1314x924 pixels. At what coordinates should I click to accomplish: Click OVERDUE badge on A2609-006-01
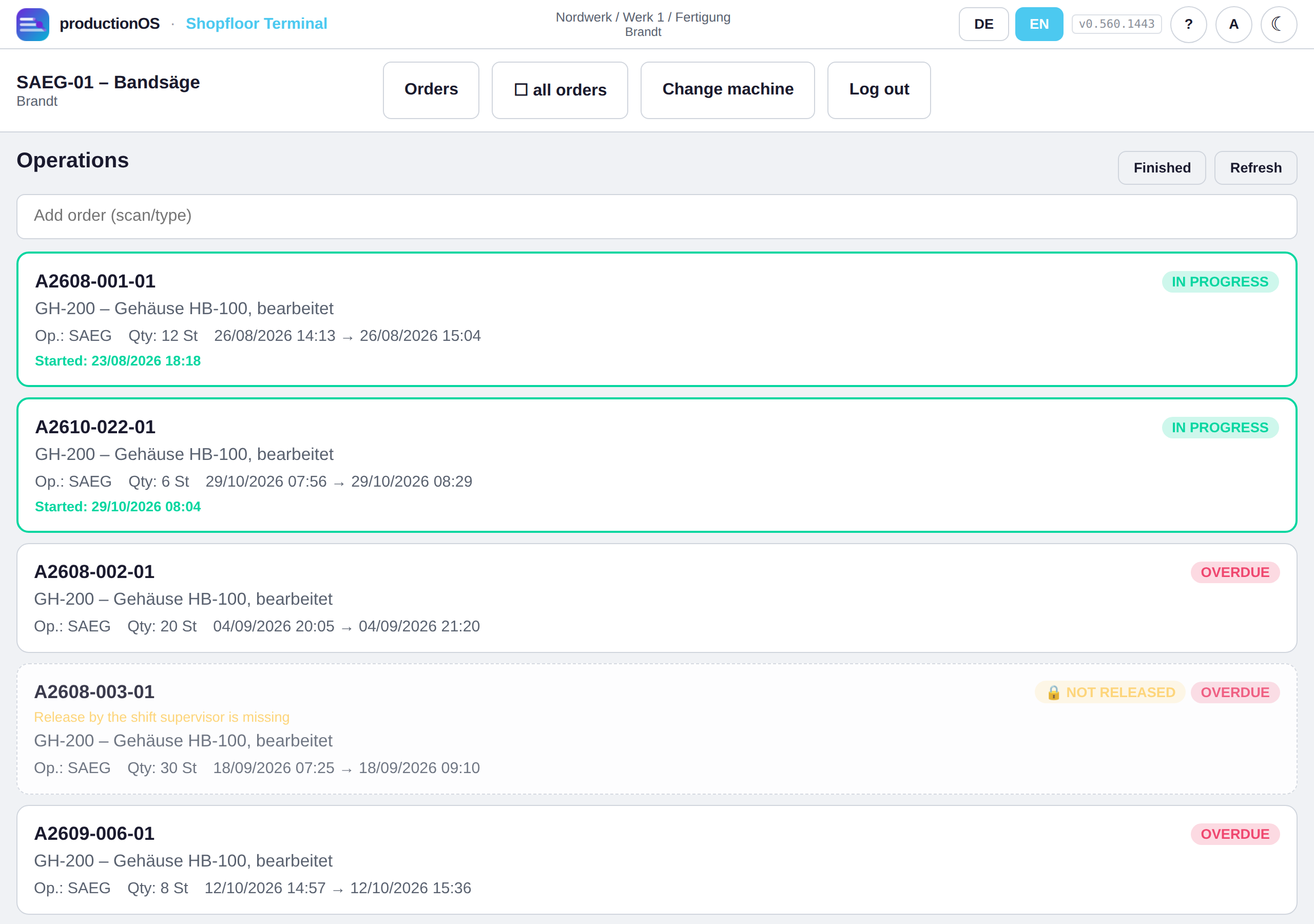click(1235, 834)
